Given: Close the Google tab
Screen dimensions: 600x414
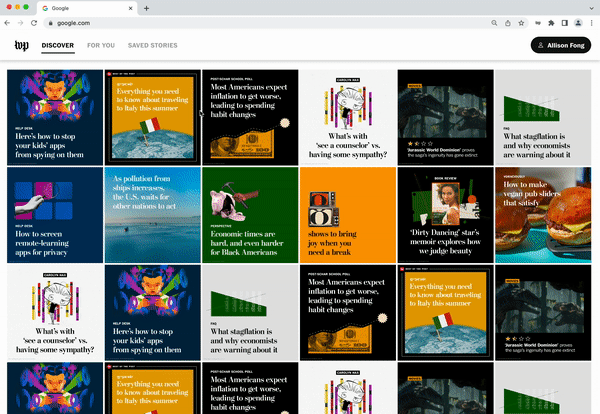Looking at the screenshot, I should click(x=130, y=8).
